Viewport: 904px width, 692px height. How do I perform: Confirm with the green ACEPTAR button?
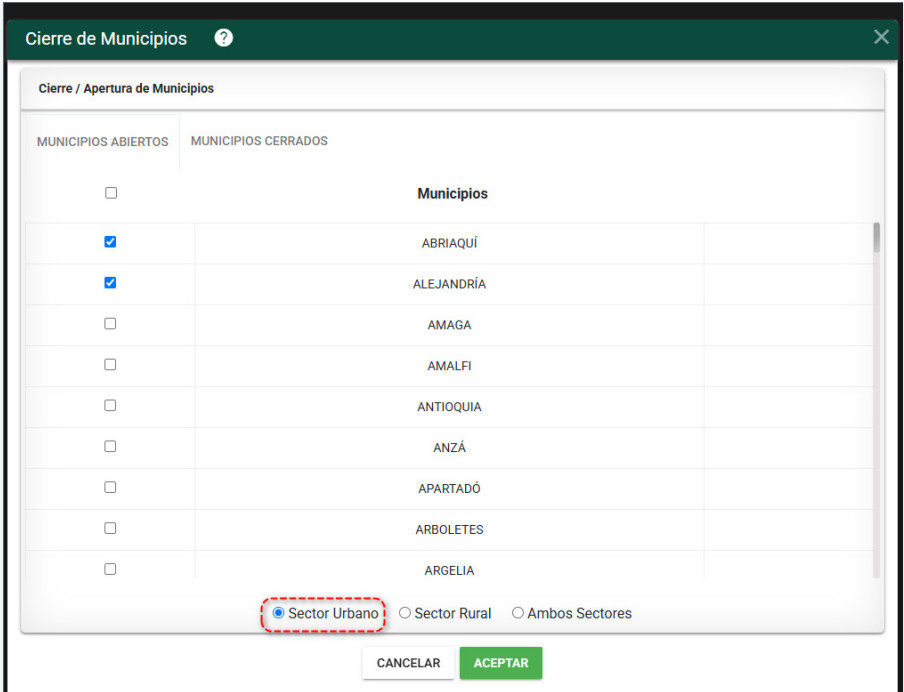501,663
